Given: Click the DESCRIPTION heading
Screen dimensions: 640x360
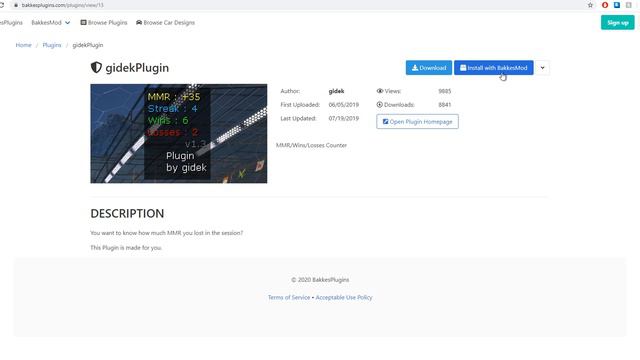Looking at the screenshot, I should [x=127, y=213].
